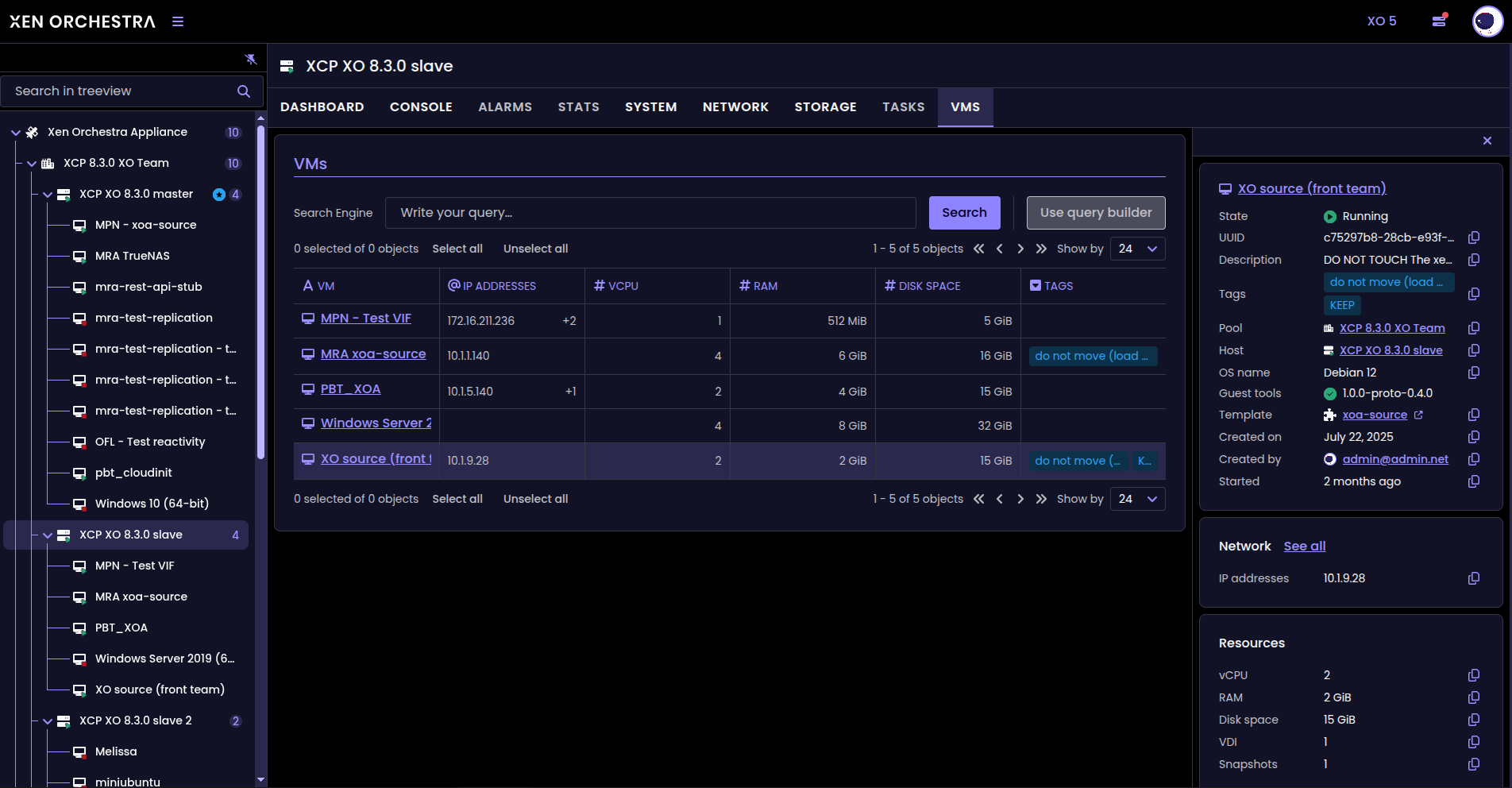Viewport: 1512px width, 788px height.
Task: Open the MRA xoa-source VM link
Action: (x=373, y=354)
